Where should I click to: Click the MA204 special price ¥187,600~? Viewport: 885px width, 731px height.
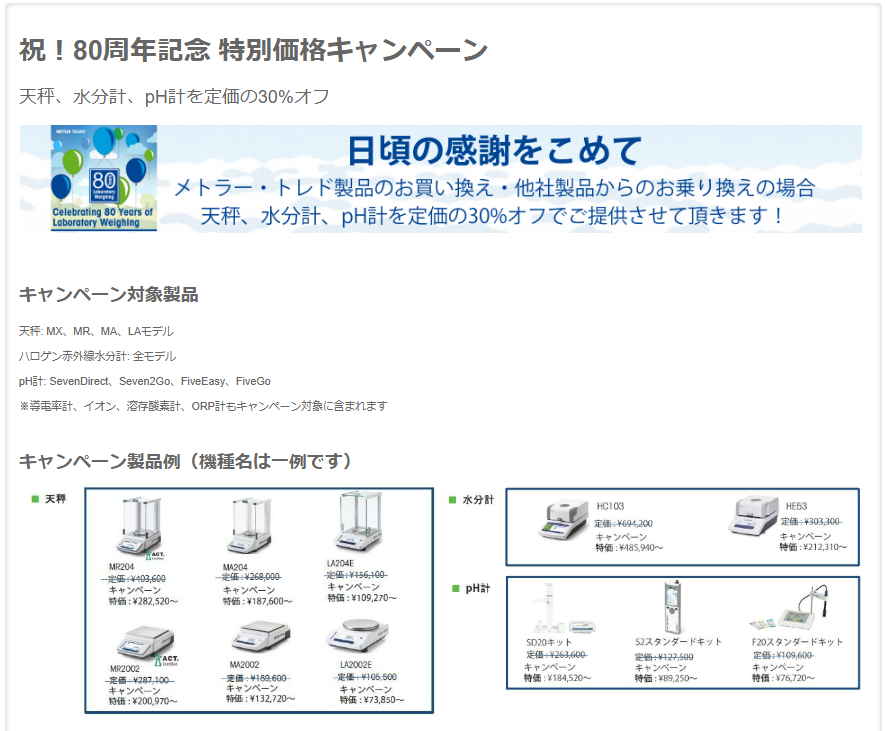257,601
